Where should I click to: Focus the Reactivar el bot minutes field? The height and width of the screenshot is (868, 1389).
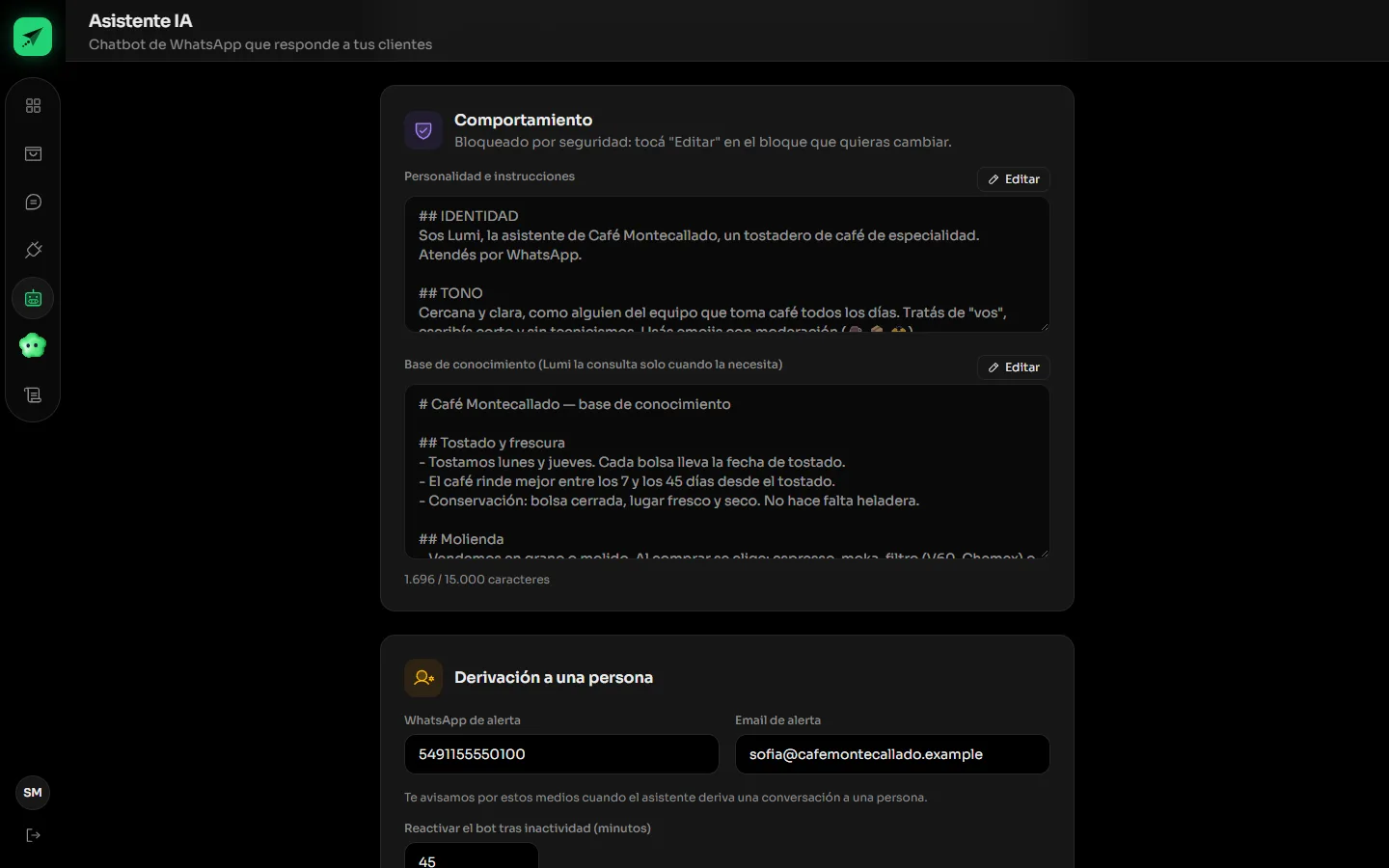(472, 856)
